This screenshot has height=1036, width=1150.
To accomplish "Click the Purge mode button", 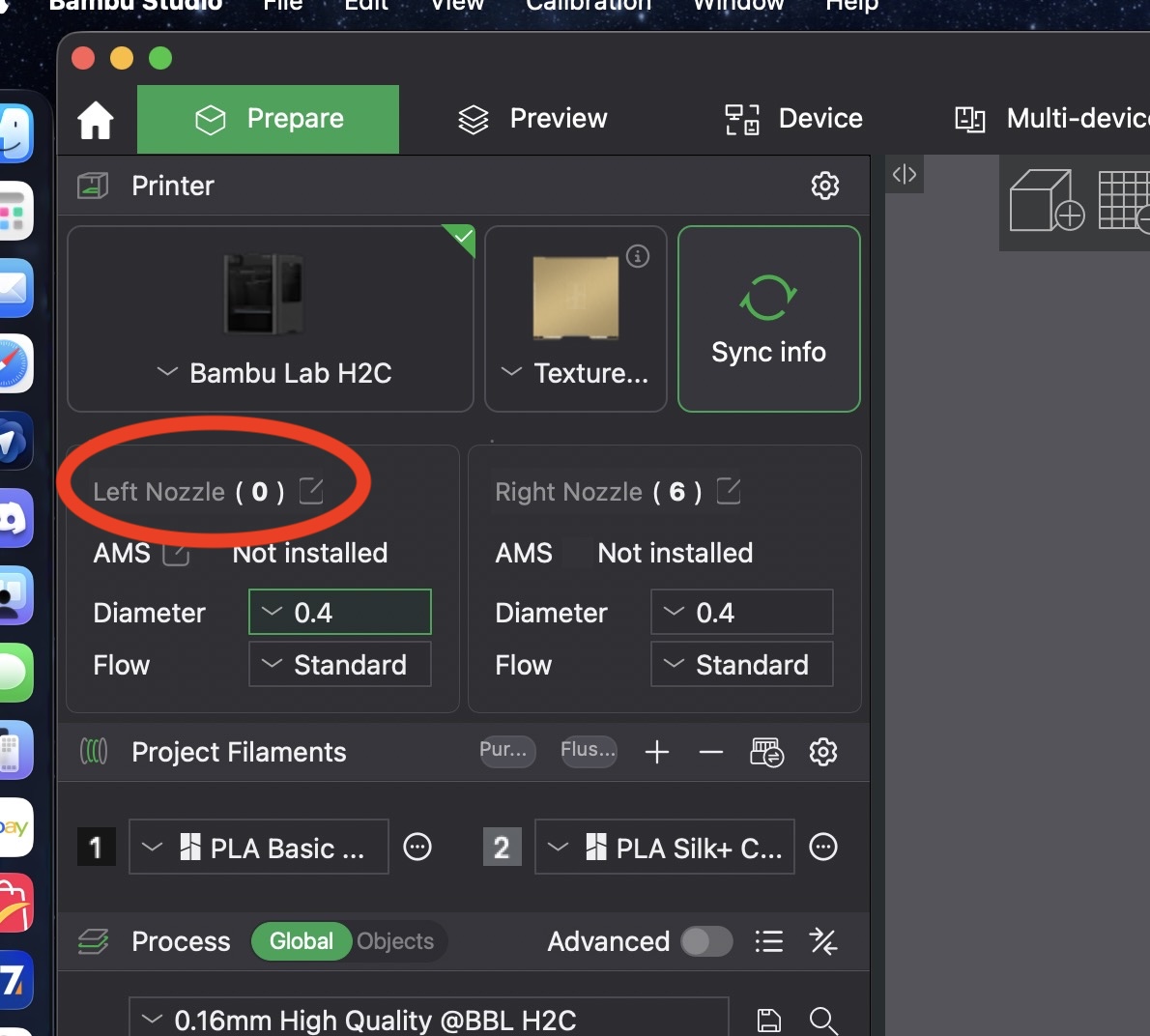I will tap(506, 751).
